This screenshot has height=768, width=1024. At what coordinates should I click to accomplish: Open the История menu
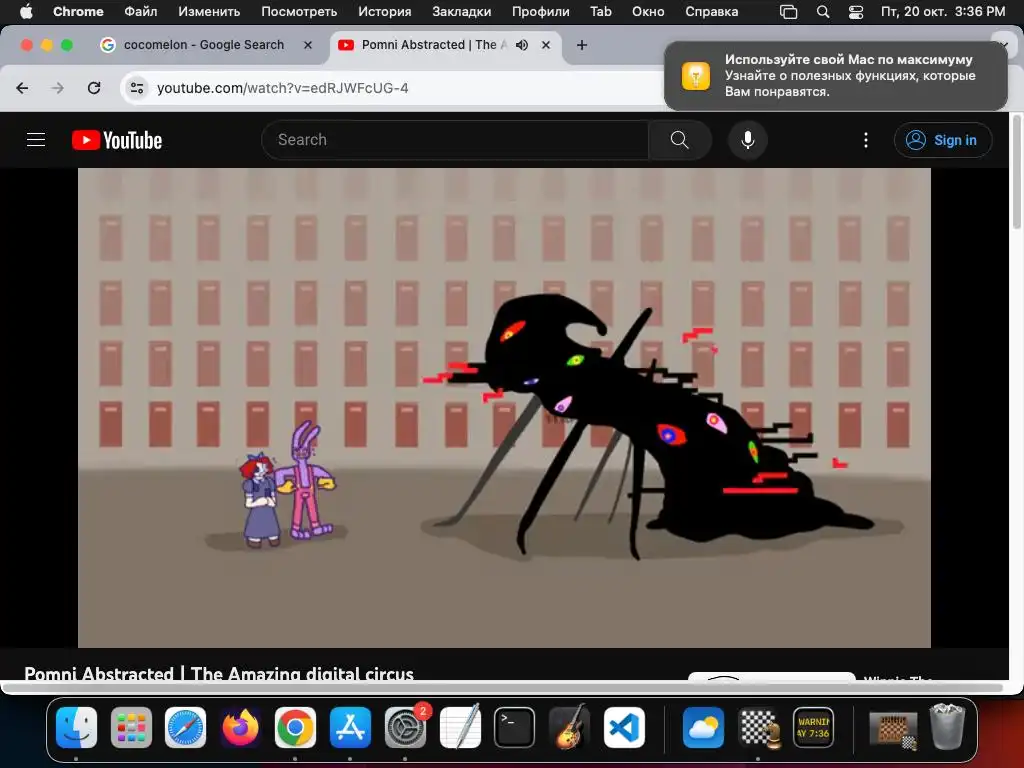click(385, 11)
